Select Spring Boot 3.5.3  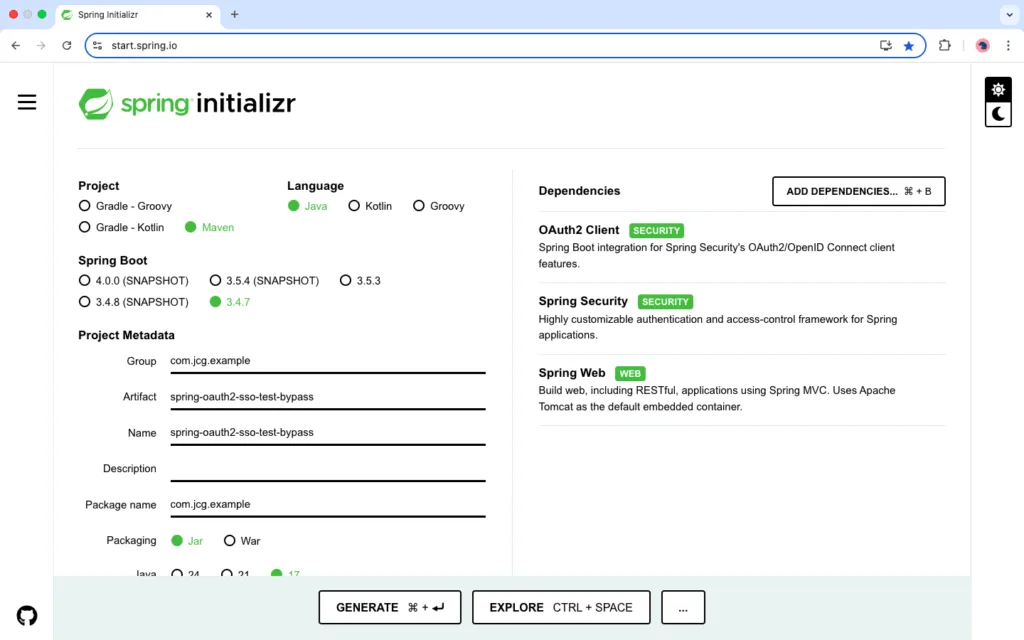360,280
